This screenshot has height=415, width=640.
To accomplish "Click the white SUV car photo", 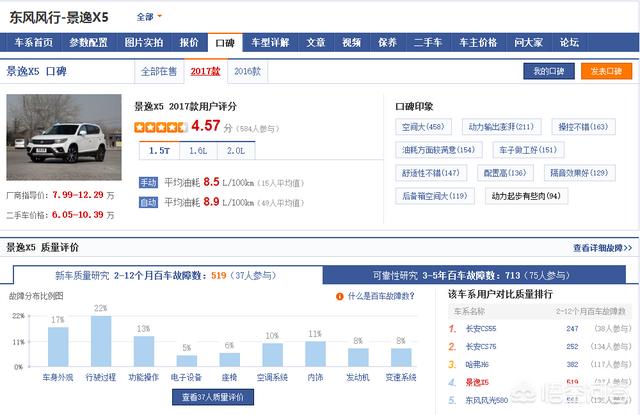I will 64,137.
